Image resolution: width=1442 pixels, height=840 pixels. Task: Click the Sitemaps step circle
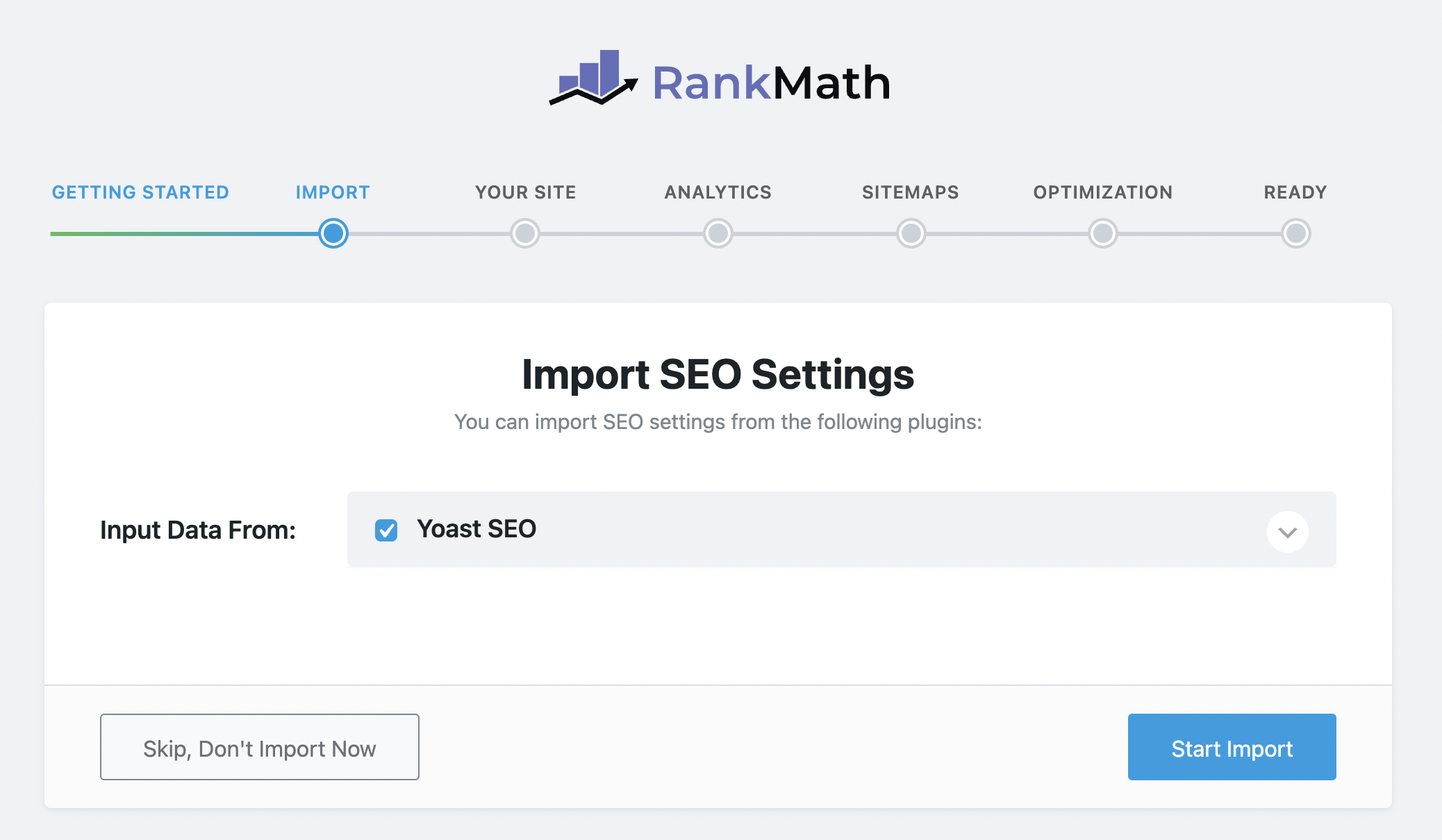[911, 234]
